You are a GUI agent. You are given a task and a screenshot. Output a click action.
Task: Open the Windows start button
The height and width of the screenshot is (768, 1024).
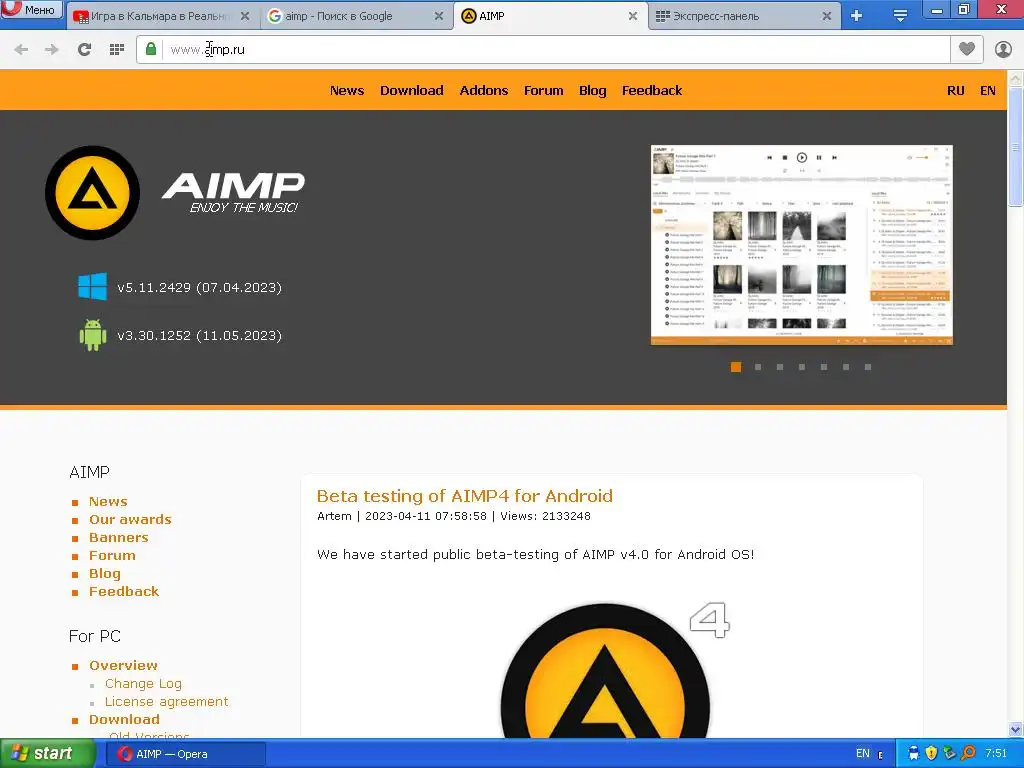[48, 754]
